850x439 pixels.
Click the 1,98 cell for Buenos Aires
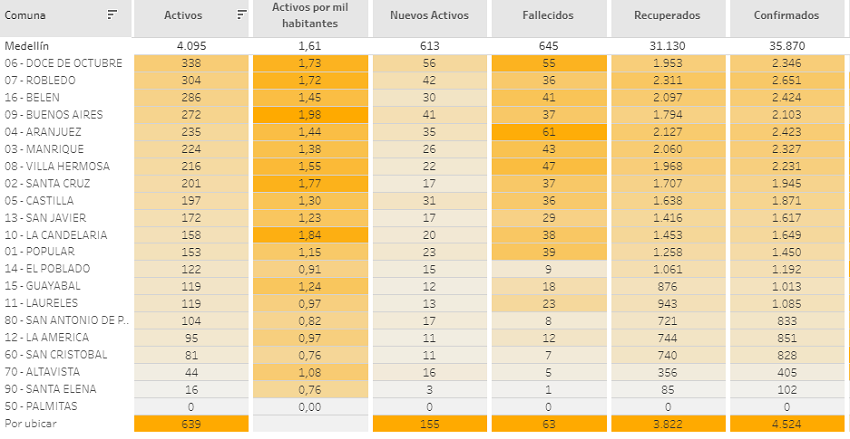tap(309, 114)
